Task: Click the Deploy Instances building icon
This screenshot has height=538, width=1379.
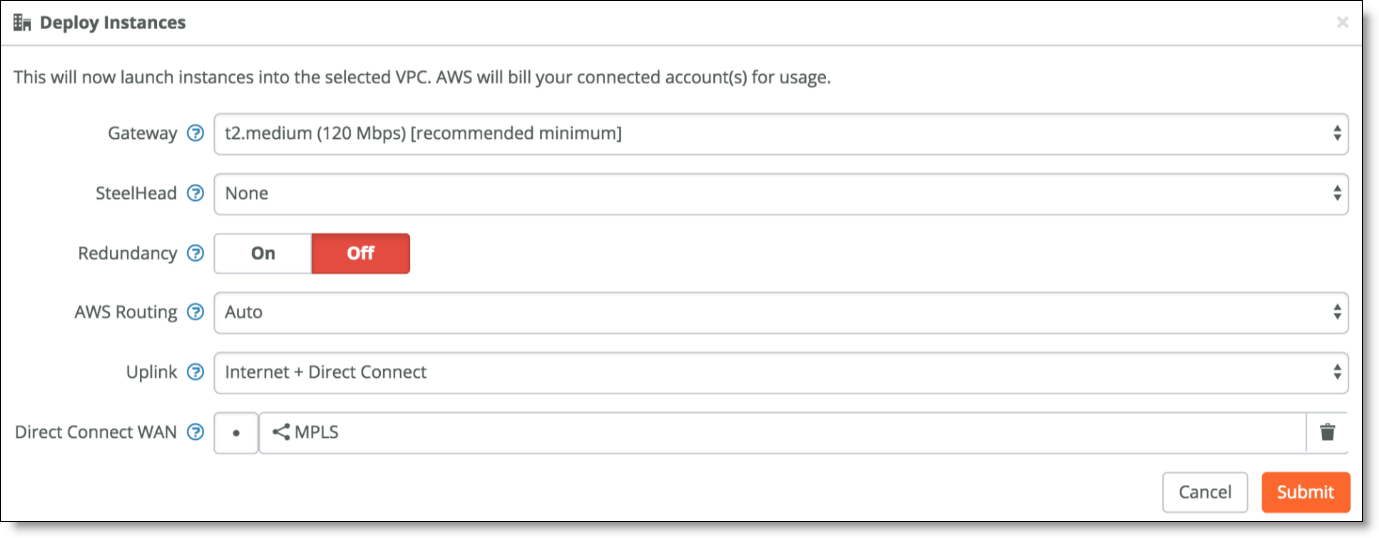Action: pyautogui.click(x=22, y=22)
